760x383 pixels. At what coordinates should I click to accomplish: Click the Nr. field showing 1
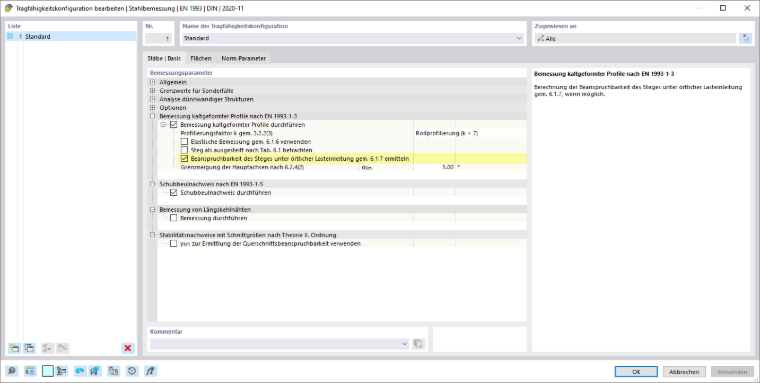point(158,38)
